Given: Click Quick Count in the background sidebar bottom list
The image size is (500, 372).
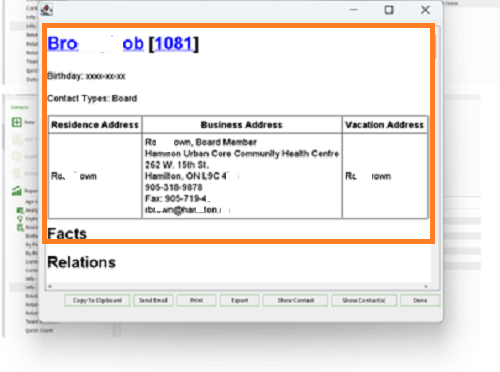Looking at the screenshot, I should (39, 331).
